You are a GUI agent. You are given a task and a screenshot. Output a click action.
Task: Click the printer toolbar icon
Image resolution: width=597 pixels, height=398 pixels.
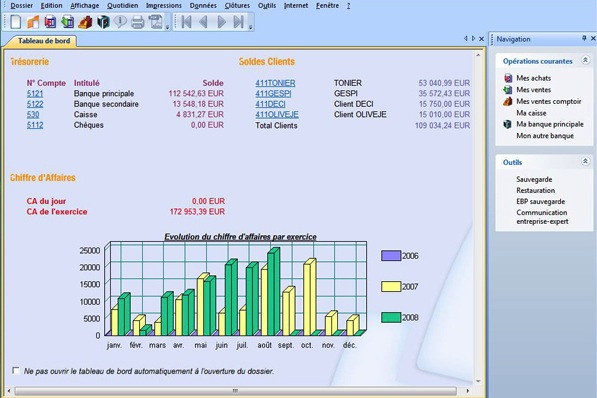click(137, 22)
